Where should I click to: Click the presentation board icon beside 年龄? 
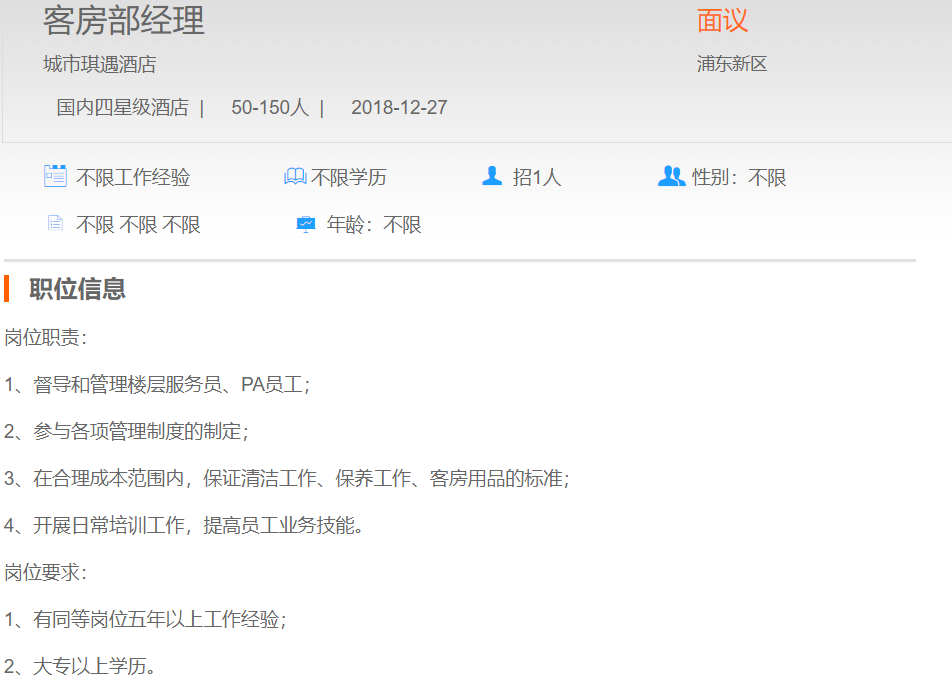point(306,224)
